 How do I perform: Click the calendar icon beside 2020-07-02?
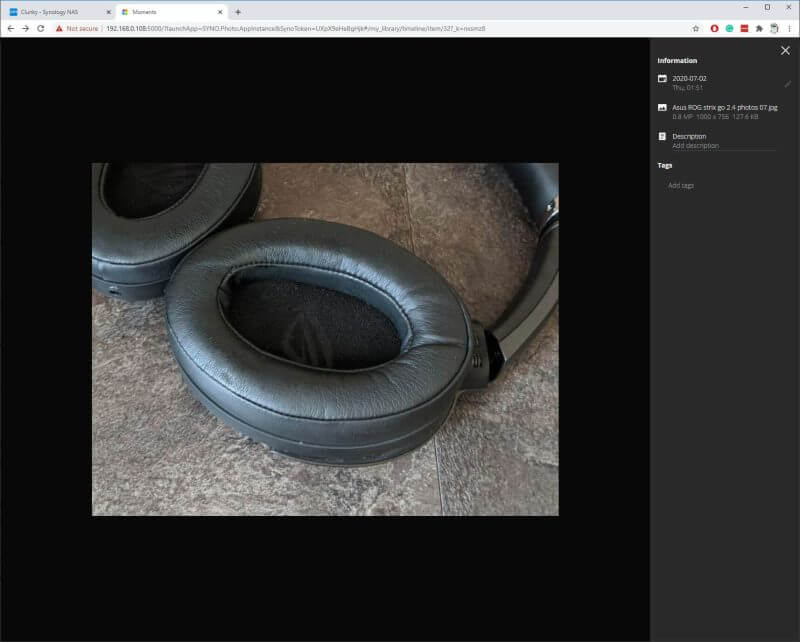pos(662,79)
